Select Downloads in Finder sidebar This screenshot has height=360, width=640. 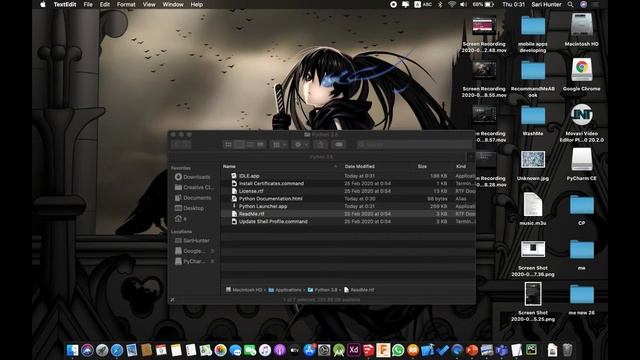193,177
